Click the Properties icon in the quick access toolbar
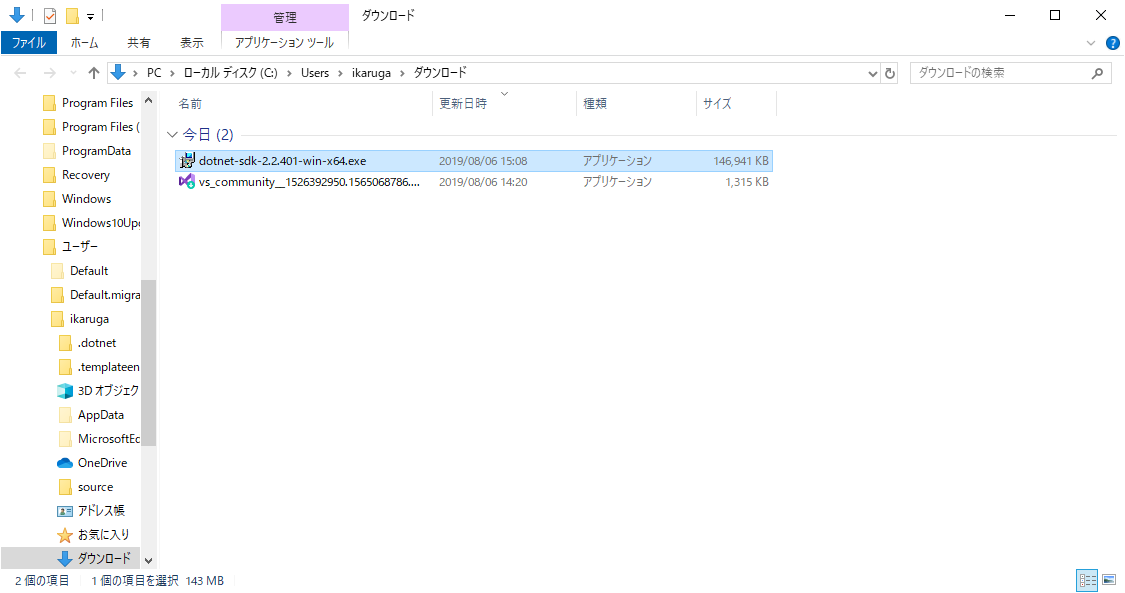This screenshot has height=593, width=1125. pos(47,14)
